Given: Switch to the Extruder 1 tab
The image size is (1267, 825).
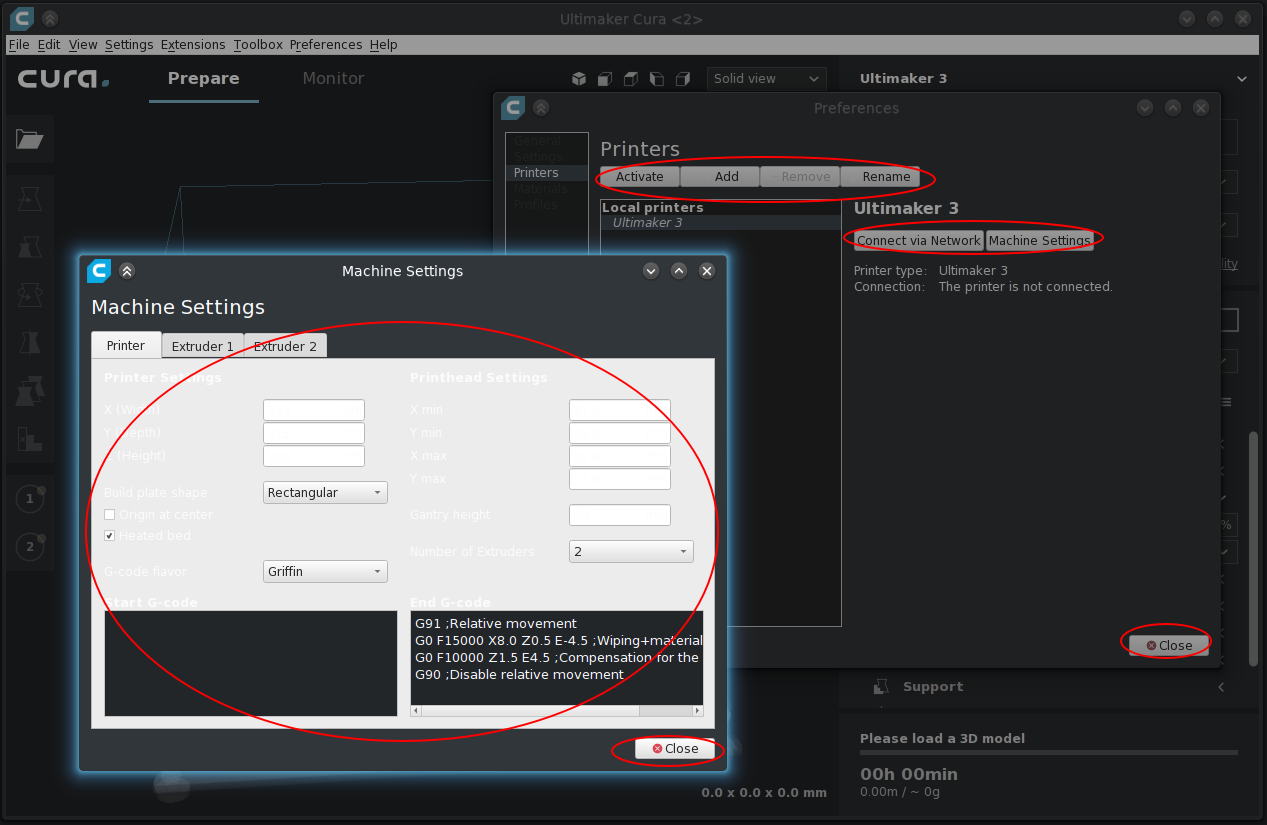Looking at the screenshot, I should click(203, 346).
